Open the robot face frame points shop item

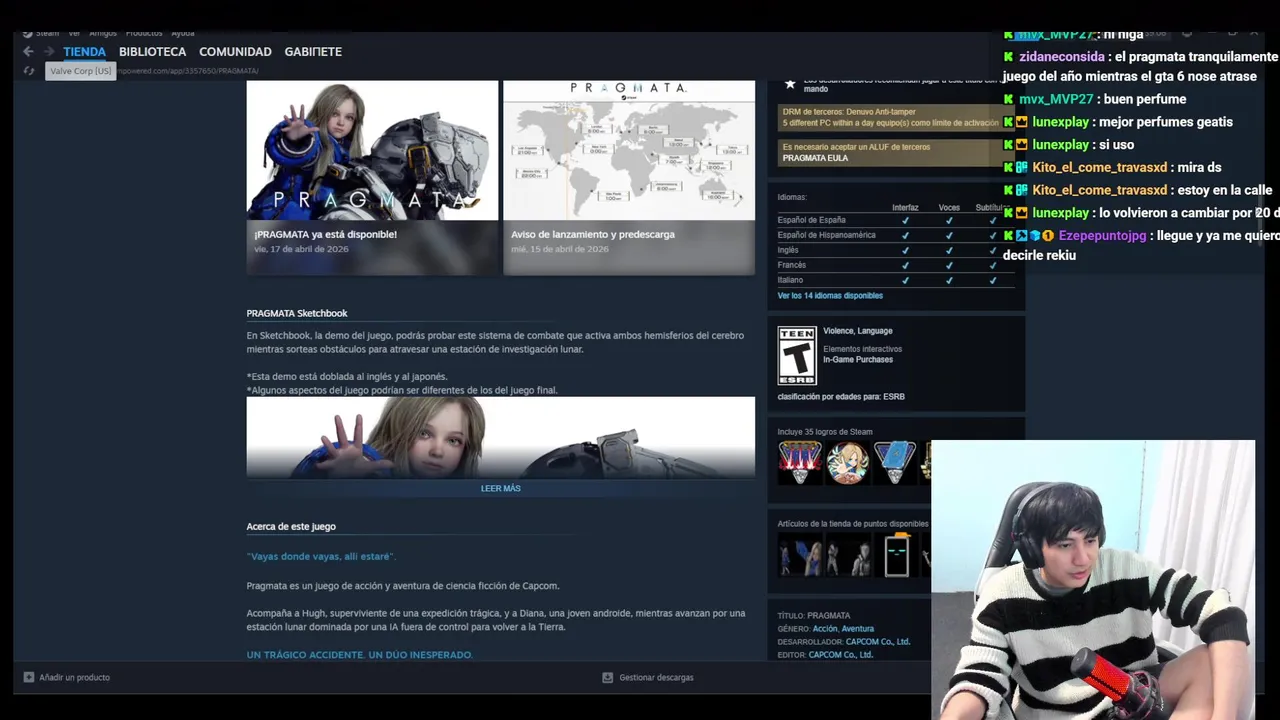click(897, 555)
